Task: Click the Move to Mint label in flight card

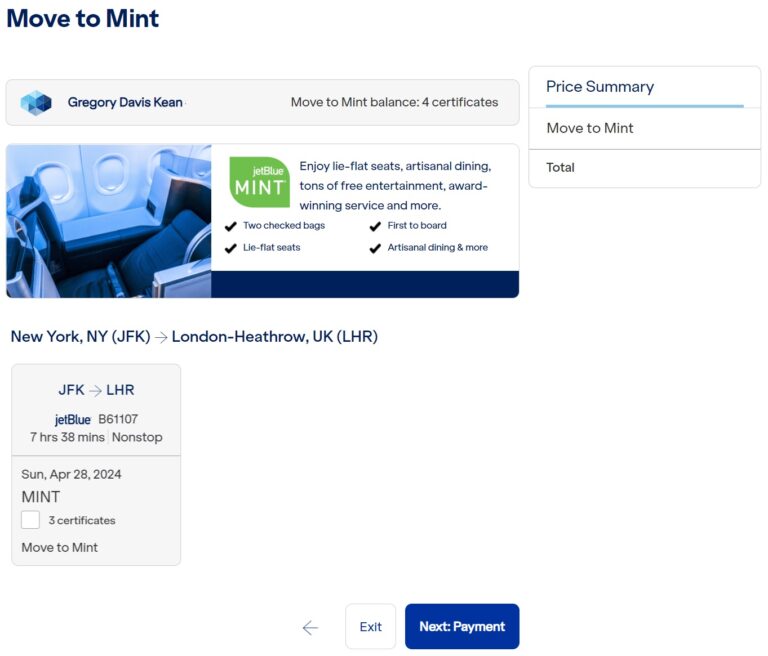Action: point(60,547)
